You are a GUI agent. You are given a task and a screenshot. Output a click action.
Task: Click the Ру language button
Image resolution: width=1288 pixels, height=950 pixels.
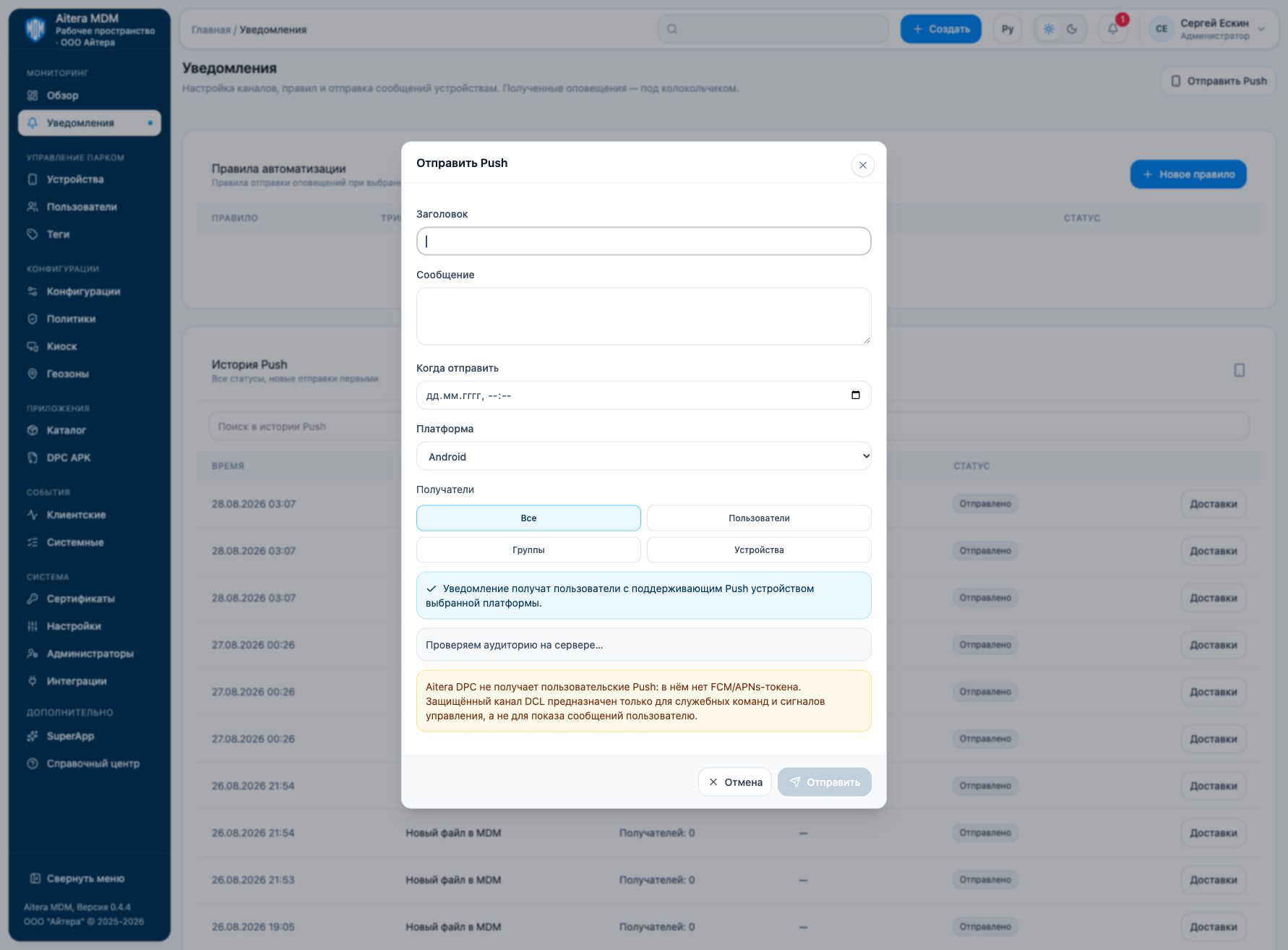coord(1008,29)
